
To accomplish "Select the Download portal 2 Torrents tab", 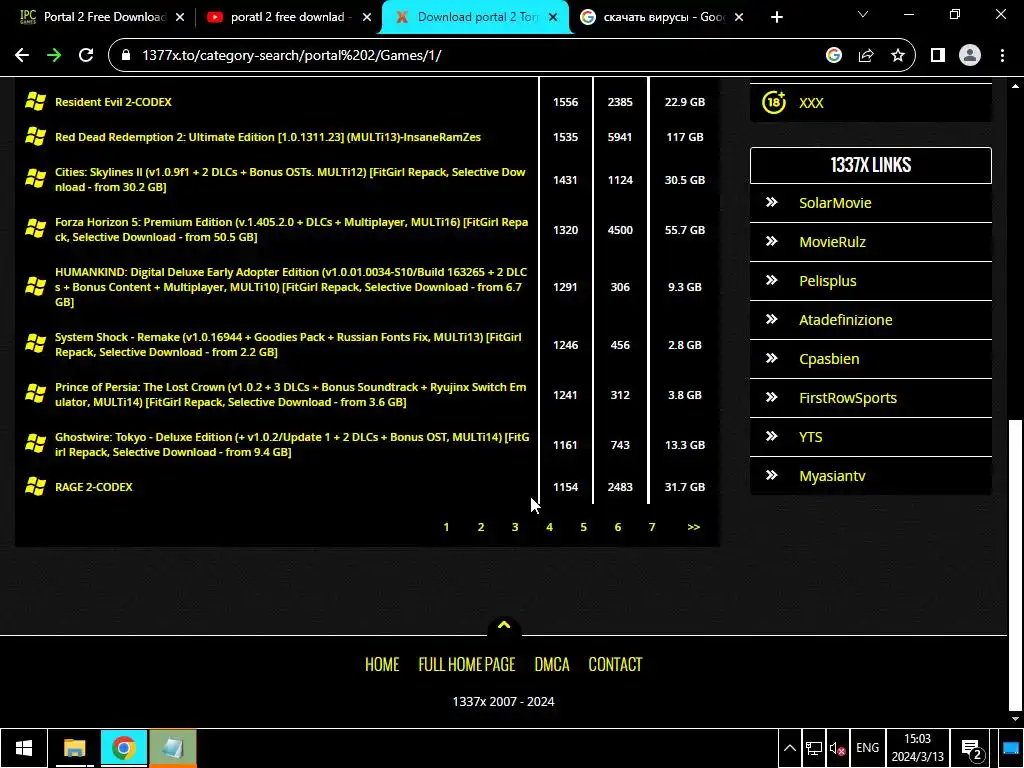I will 474,18.
